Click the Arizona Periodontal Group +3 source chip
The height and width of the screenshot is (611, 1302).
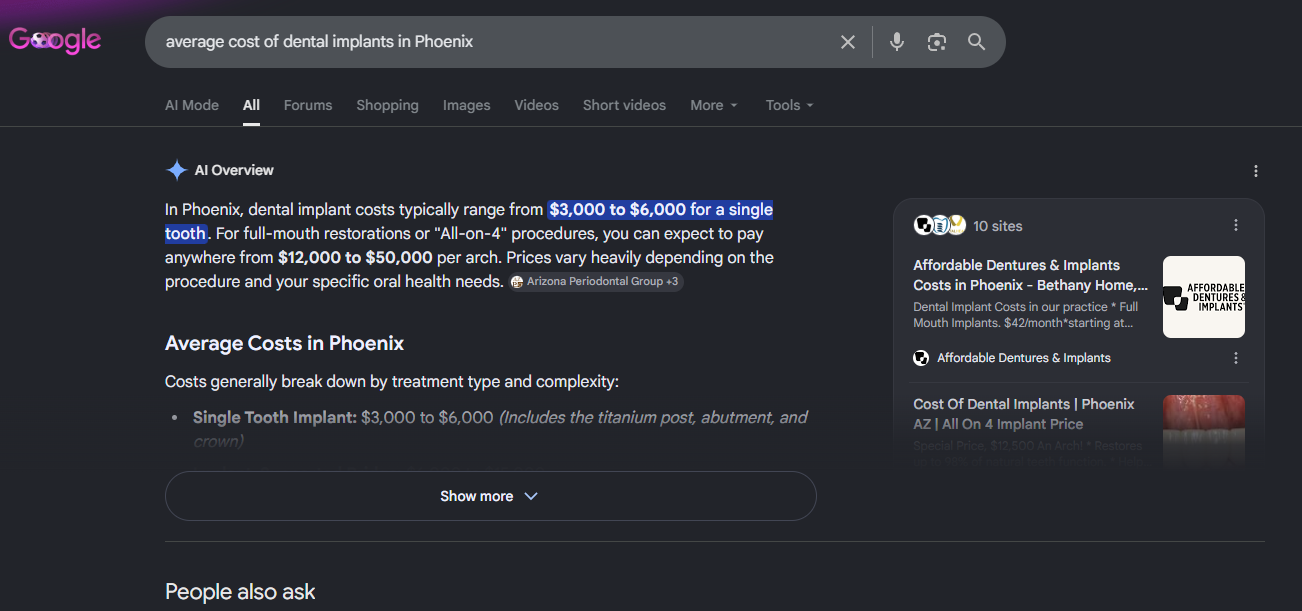click(x=595, y=282)
